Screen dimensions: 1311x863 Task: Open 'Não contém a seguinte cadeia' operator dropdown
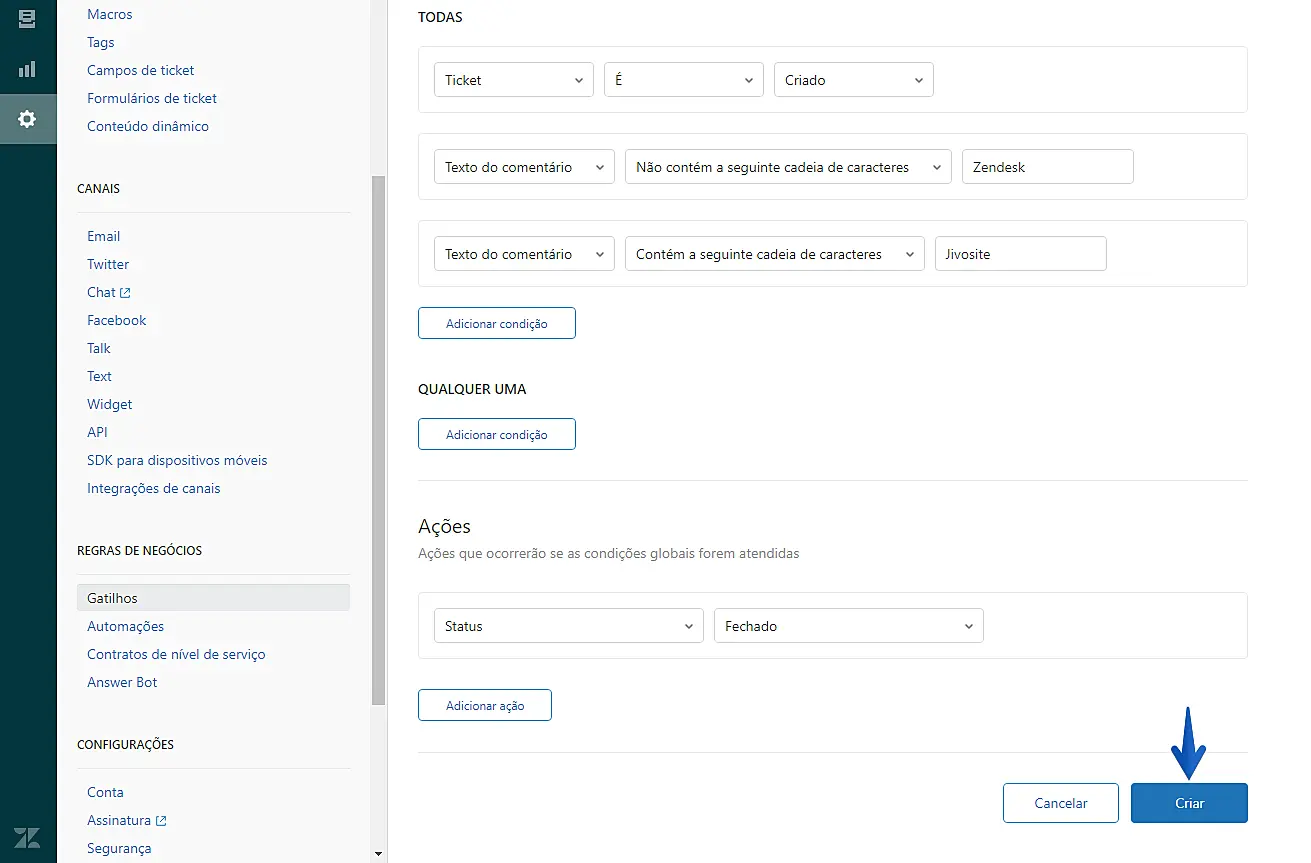click(787, 167)
